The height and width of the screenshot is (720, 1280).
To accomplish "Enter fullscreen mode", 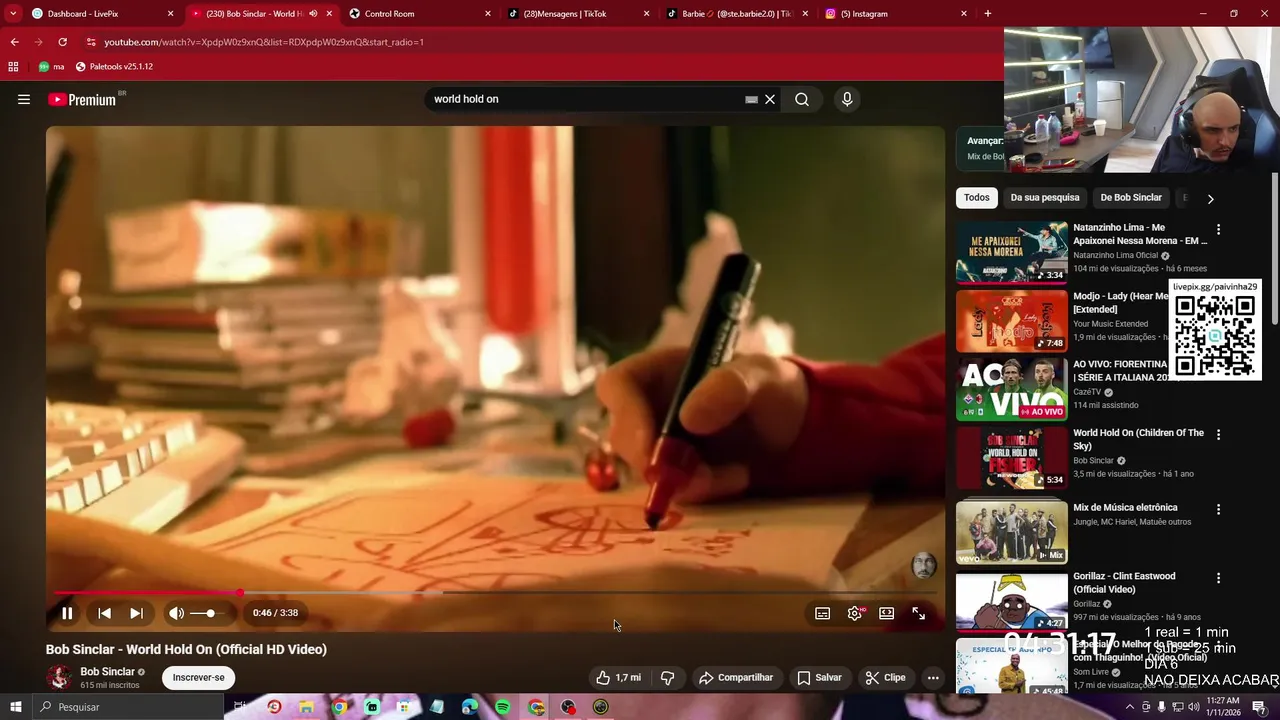I will (x=918, y=613).
